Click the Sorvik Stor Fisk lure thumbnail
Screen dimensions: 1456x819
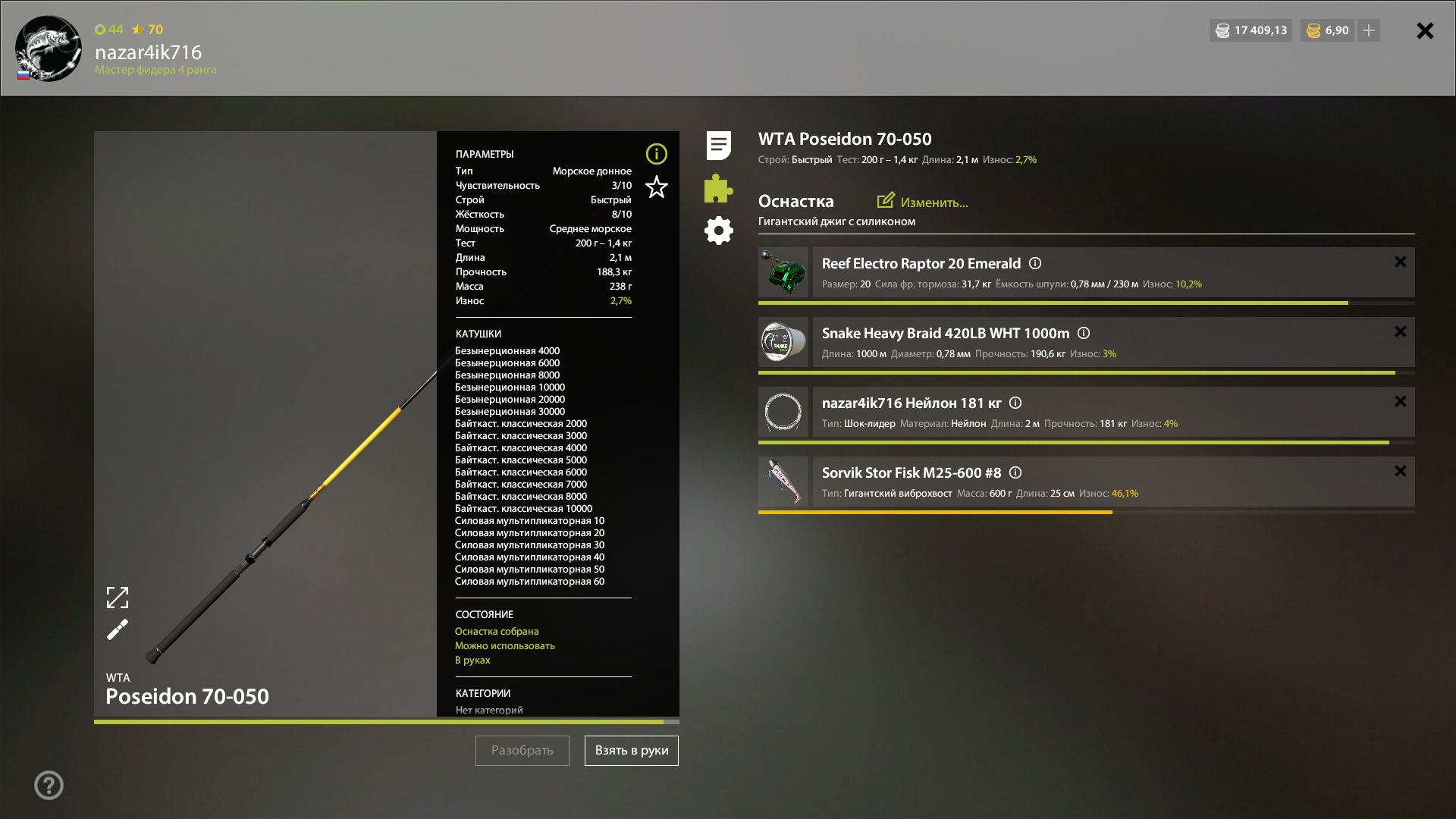783,482
